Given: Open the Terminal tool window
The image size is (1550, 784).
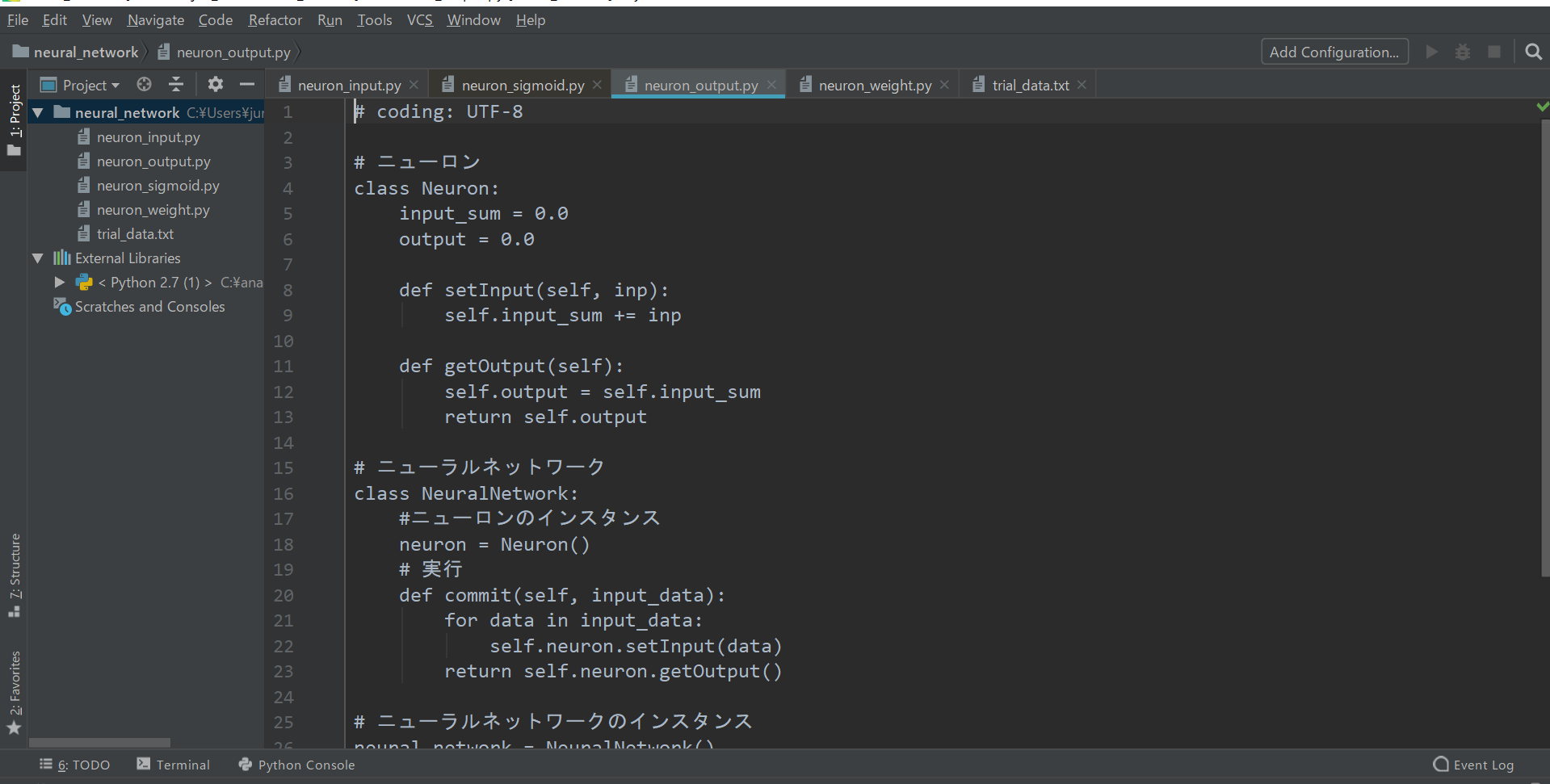Looking at the screenshot, I should [x=173, y=765].
